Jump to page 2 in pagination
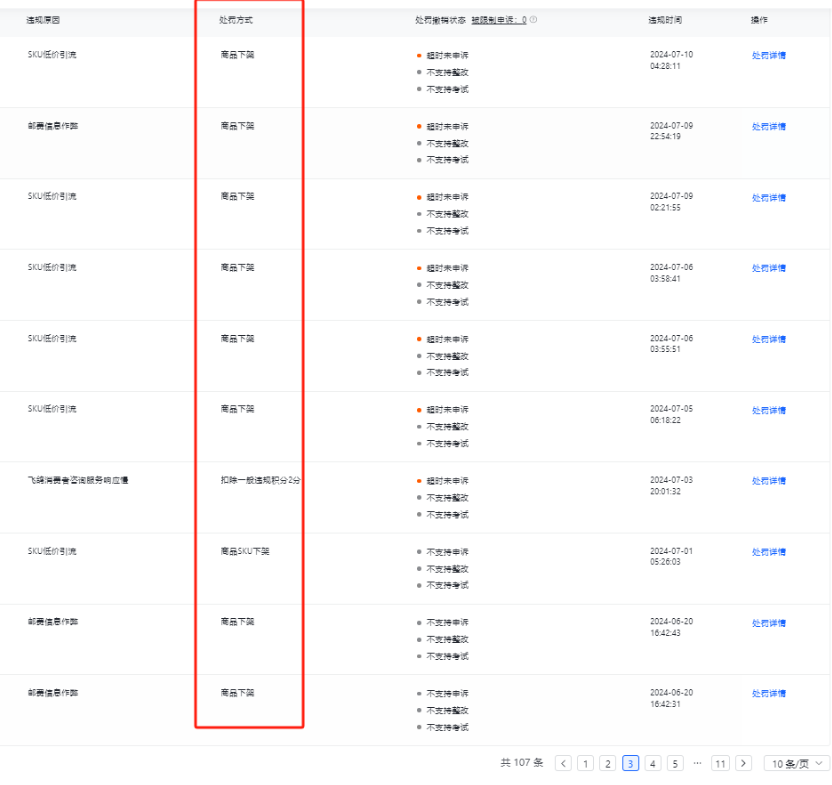 click(607, 763)
